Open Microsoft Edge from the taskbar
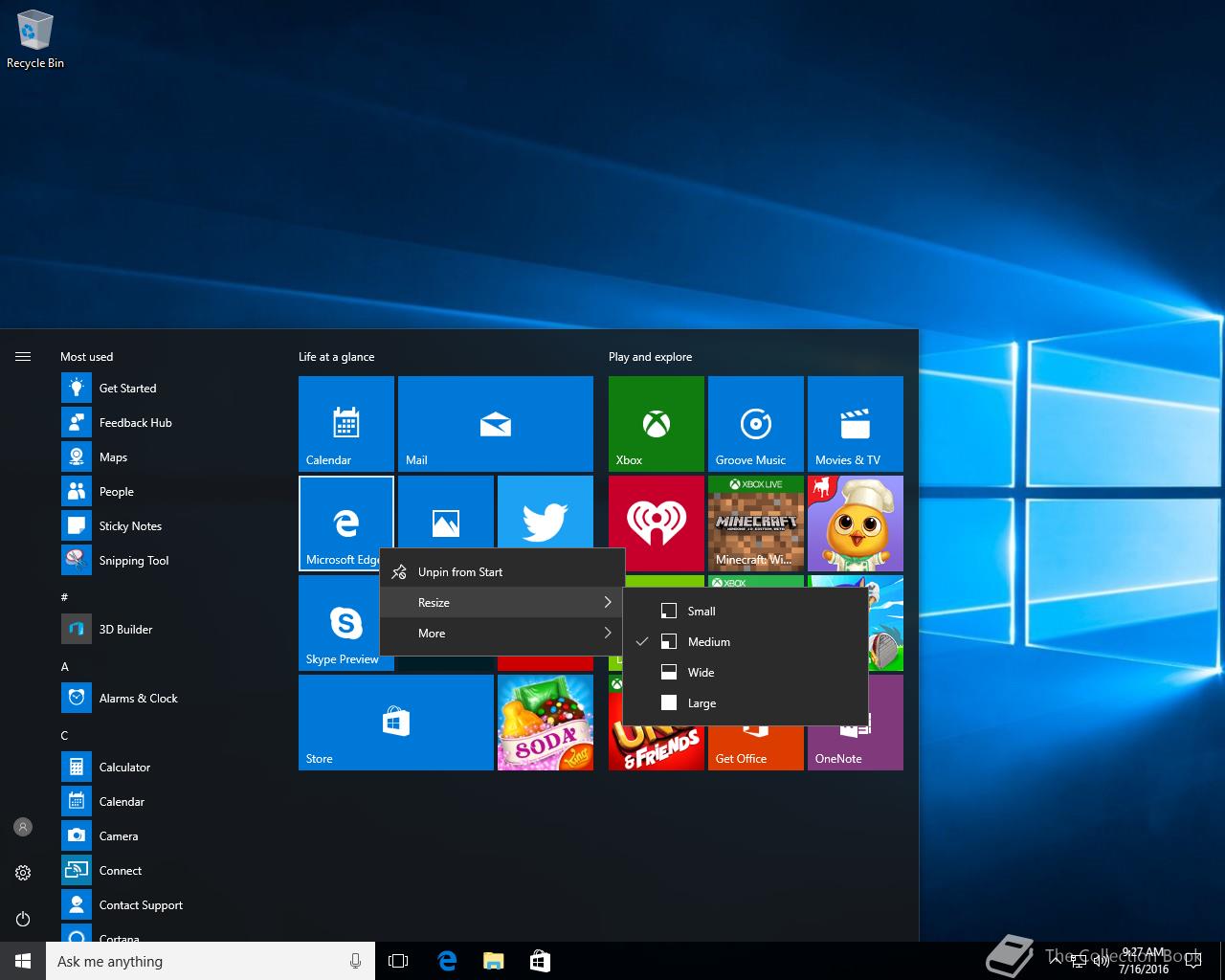The image size is (1225, 980). coord(447,961)
